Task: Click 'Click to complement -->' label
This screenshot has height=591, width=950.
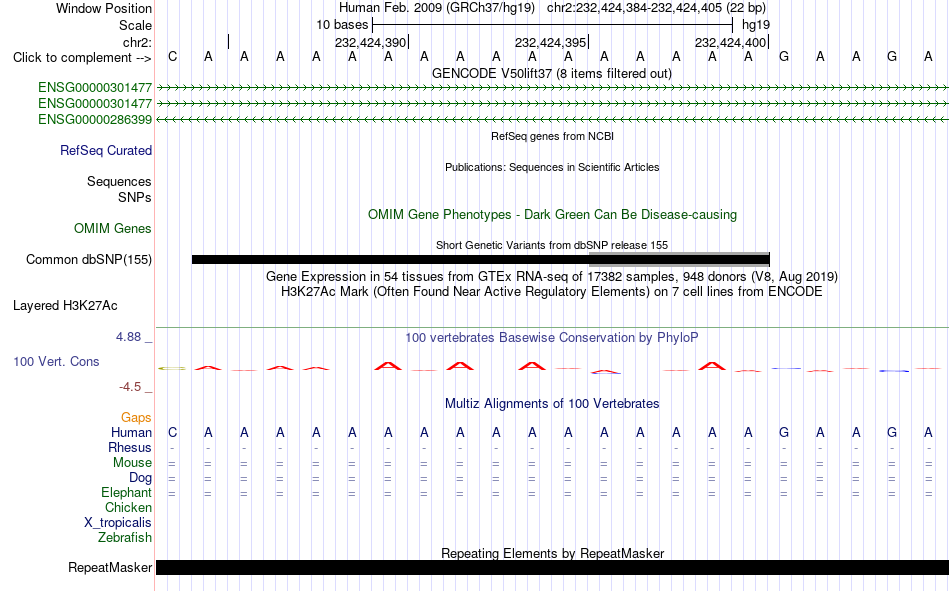Action: coord(82,58)
